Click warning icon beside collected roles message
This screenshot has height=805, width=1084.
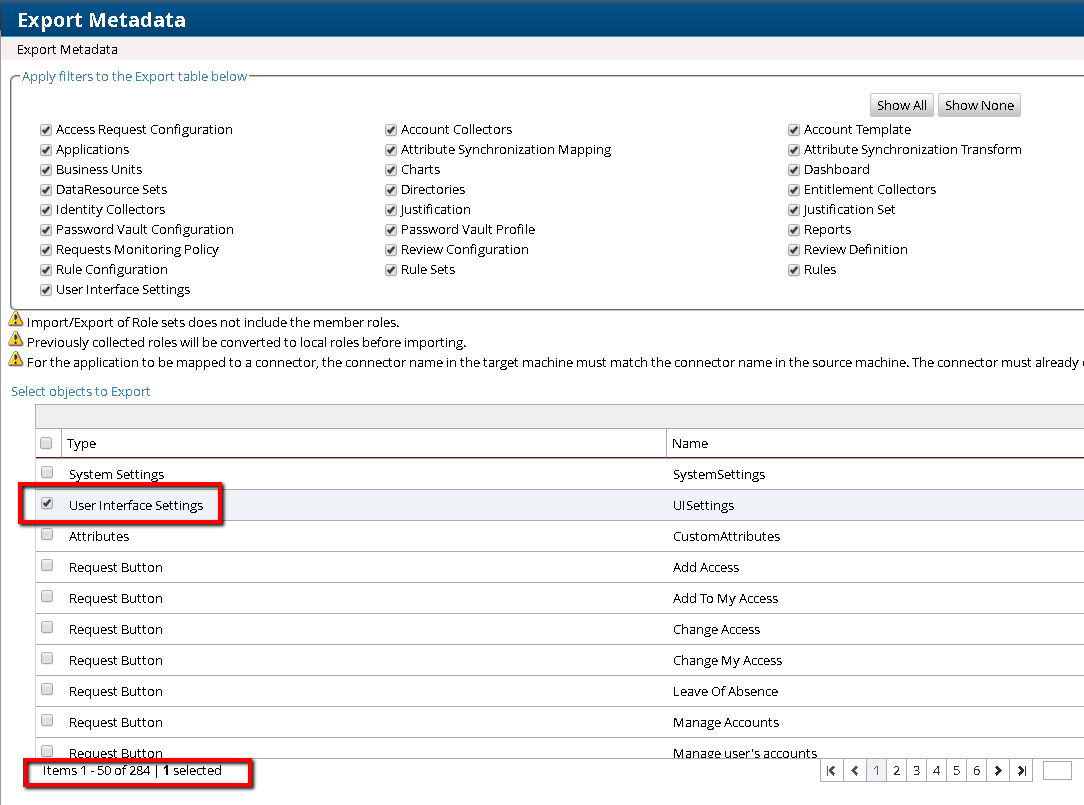[16, 341]
